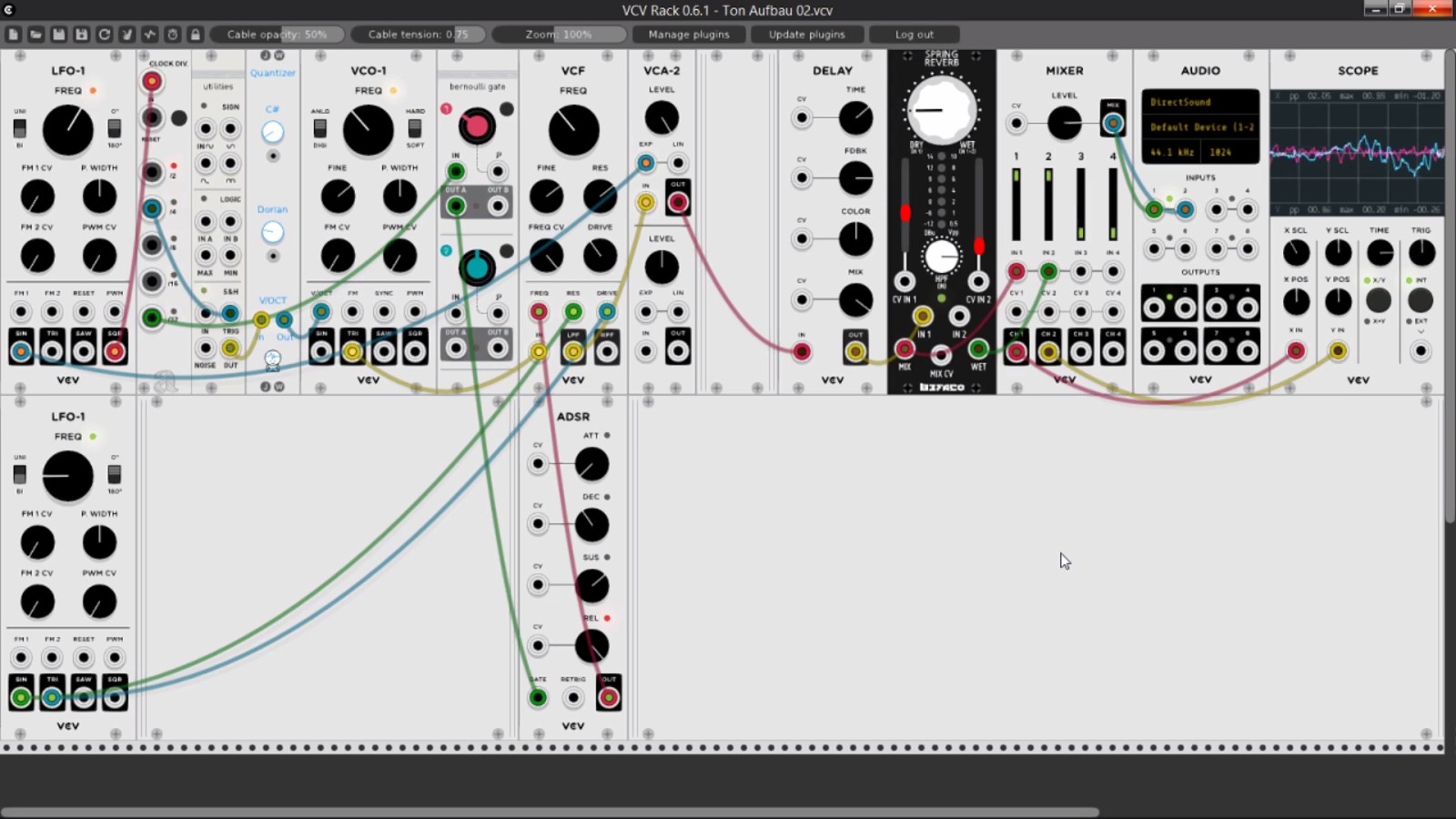1456x819 pixels.
Task: Click the Manage plugins button
Action: [689, 35]
